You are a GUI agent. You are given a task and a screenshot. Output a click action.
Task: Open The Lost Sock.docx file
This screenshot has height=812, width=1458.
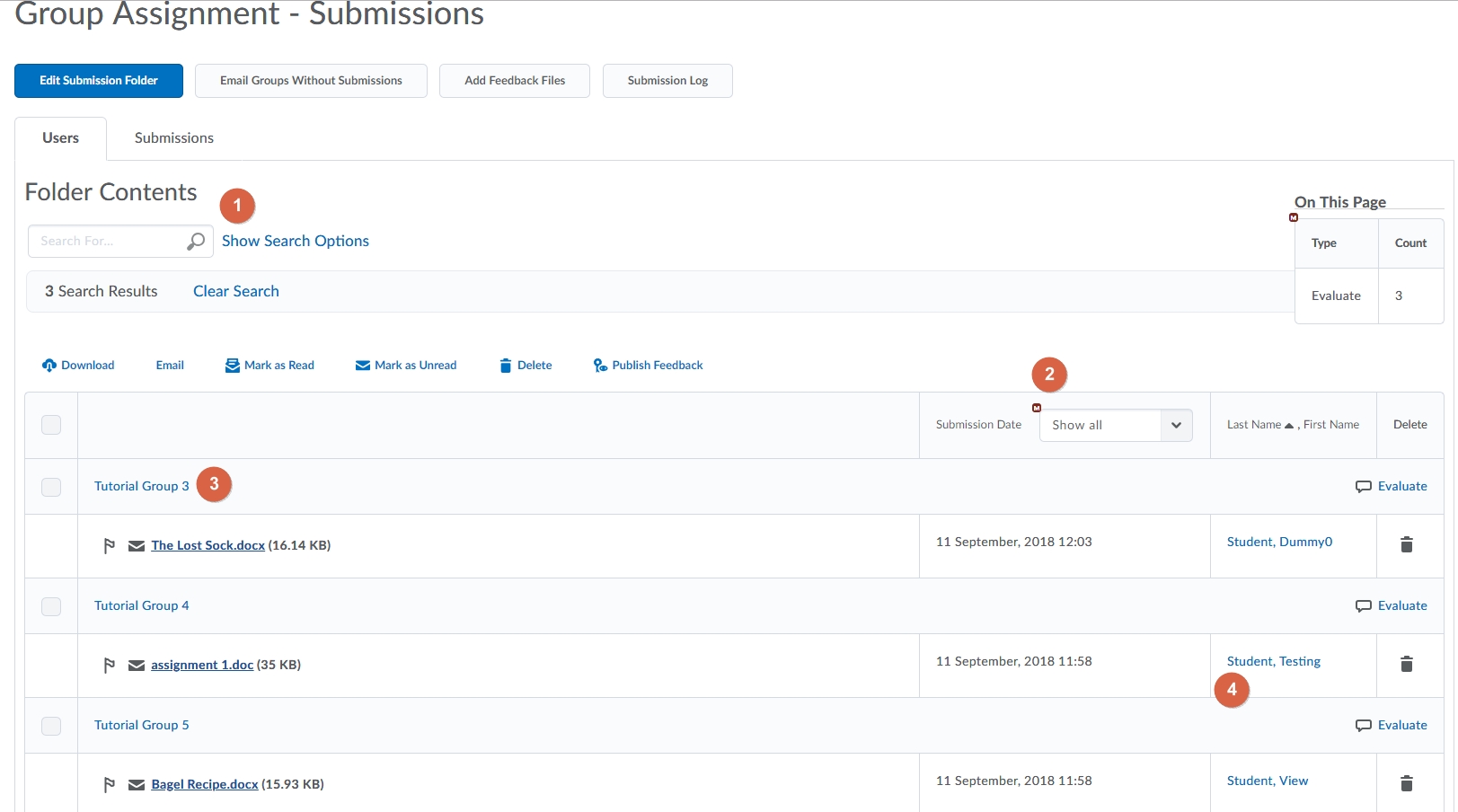pyautogui.click(x=208, y=545)
